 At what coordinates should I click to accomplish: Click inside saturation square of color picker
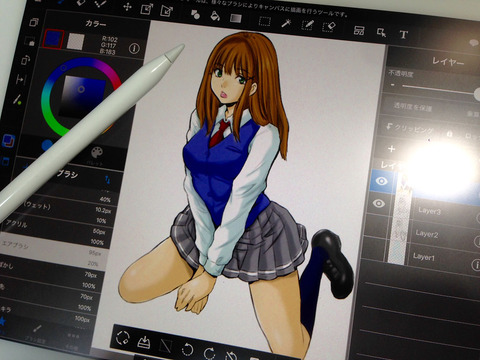[83, 96]
